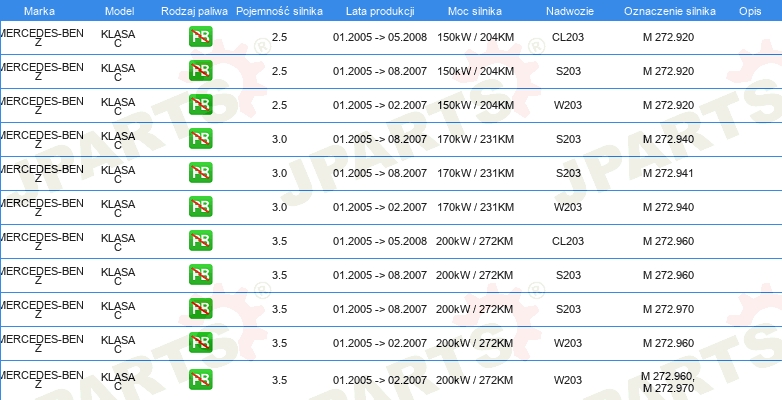
Task: Click capacity 2.5 in the CL203 row
Action: click(x=279, y=37)
